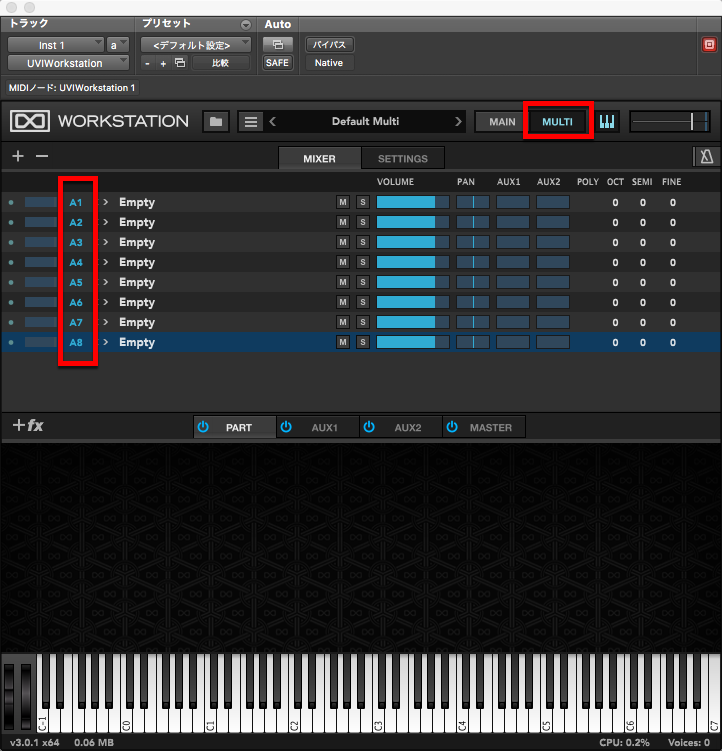Solo part A4

[363, 262]
